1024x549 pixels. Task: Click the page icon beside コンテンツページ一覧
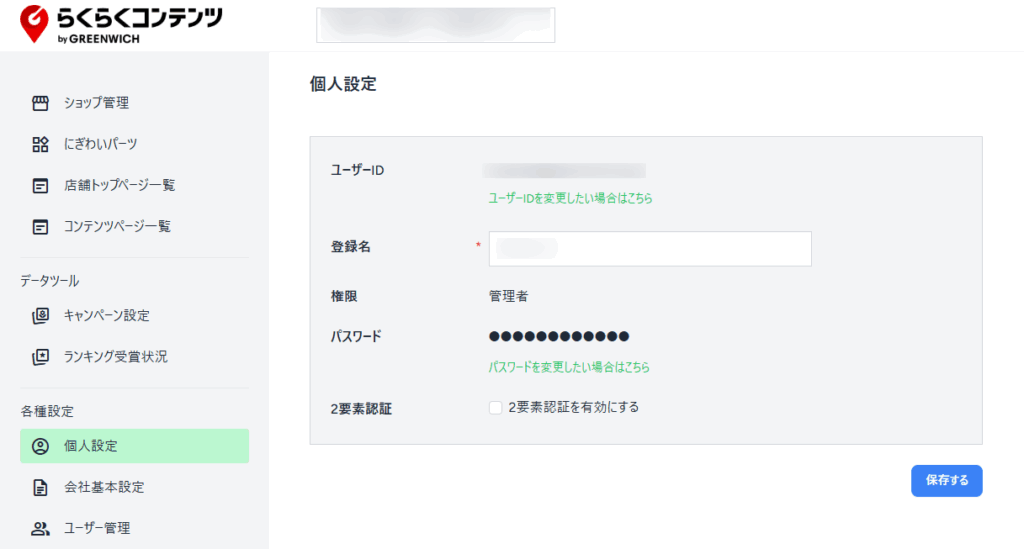coord(40,227)
